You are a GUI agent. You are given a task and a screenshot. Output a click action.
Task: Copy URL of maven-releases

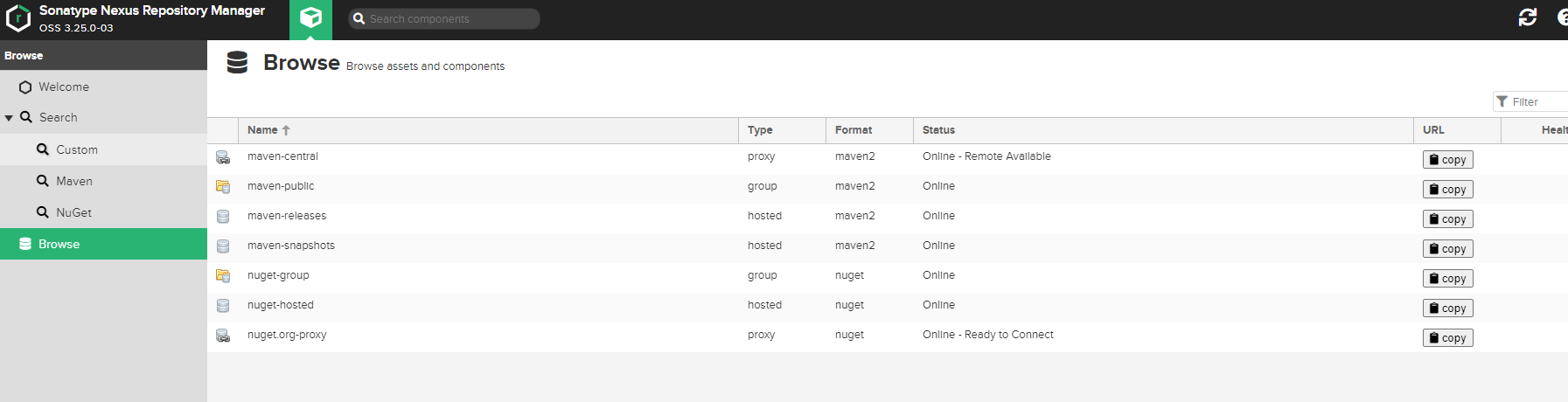click(x=1447, y=218)
